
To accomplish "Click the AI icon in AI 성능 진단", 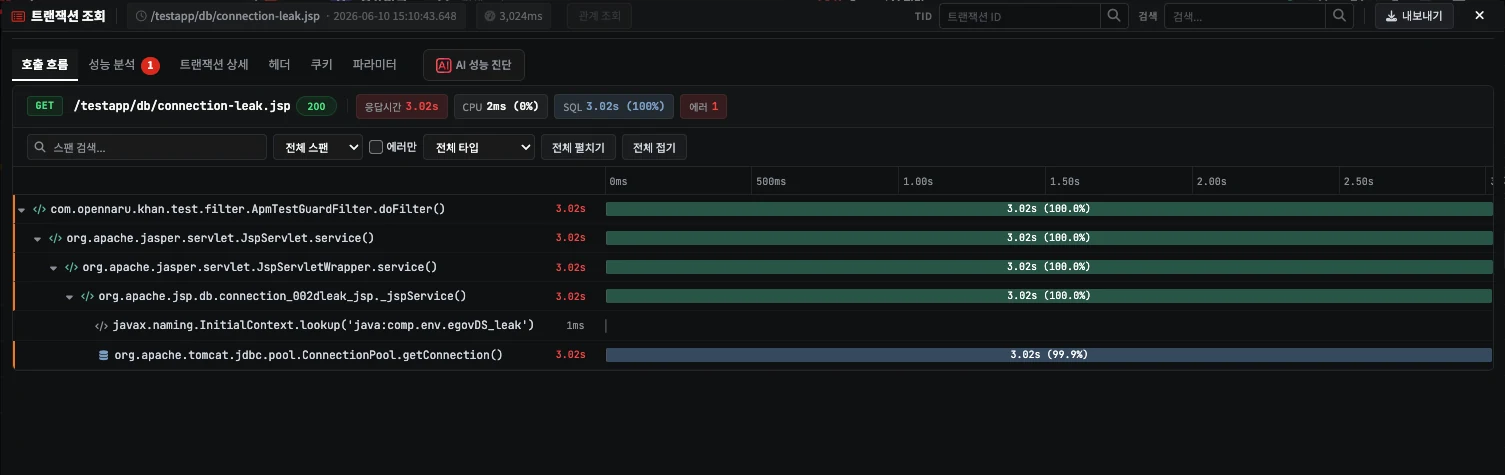I will (x=444, y=65).
